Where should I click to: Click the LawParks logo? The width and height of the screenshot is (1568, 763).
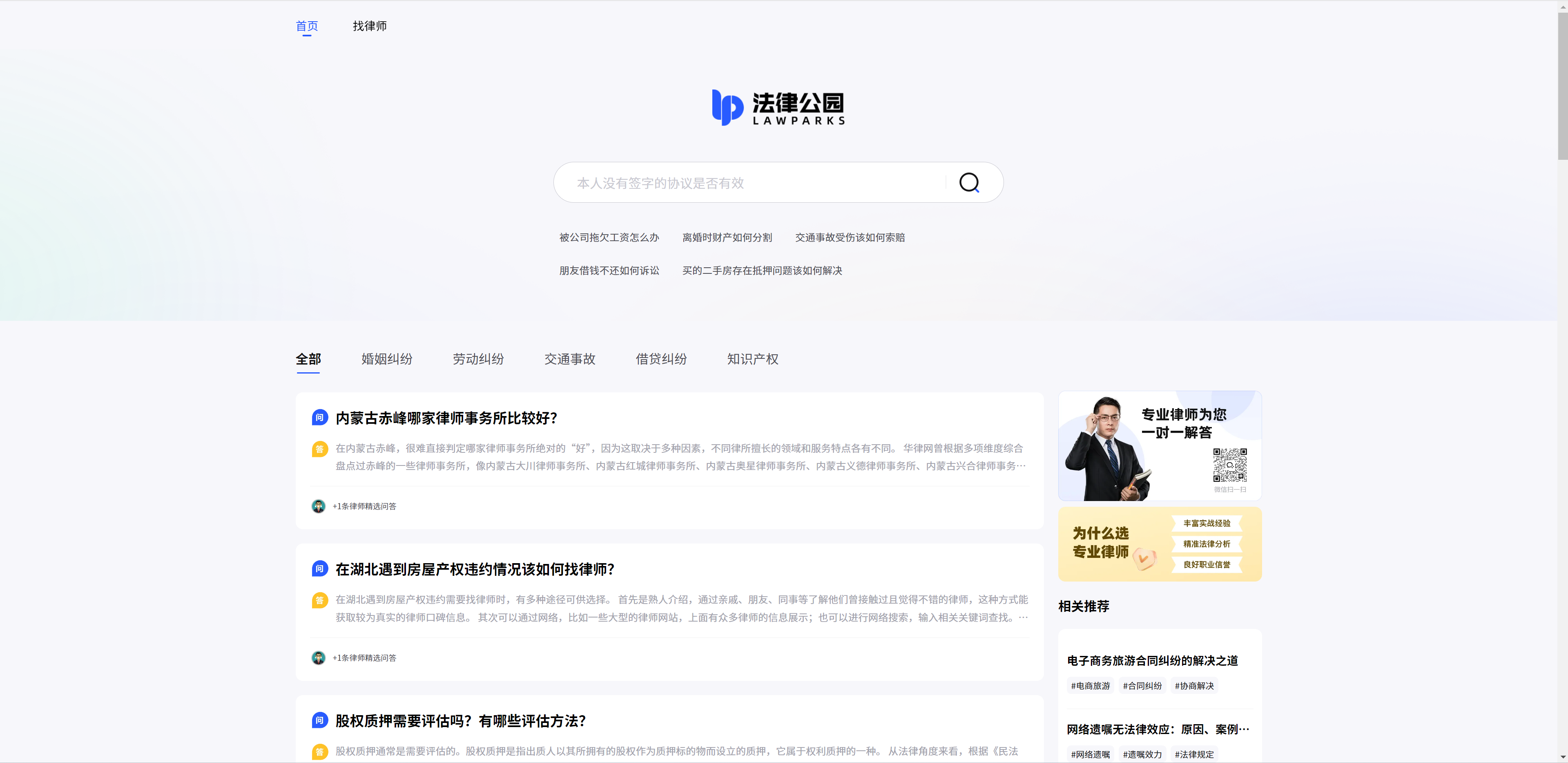pyautogui.click(x=778, y=108)
